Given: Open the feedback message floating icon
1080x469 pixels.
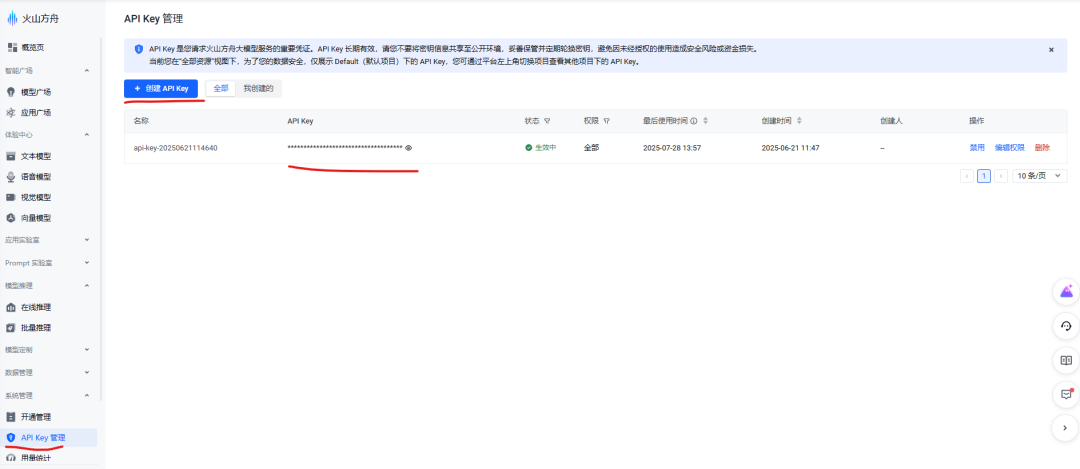Looking at the screenshot, I should [1066, 395].
